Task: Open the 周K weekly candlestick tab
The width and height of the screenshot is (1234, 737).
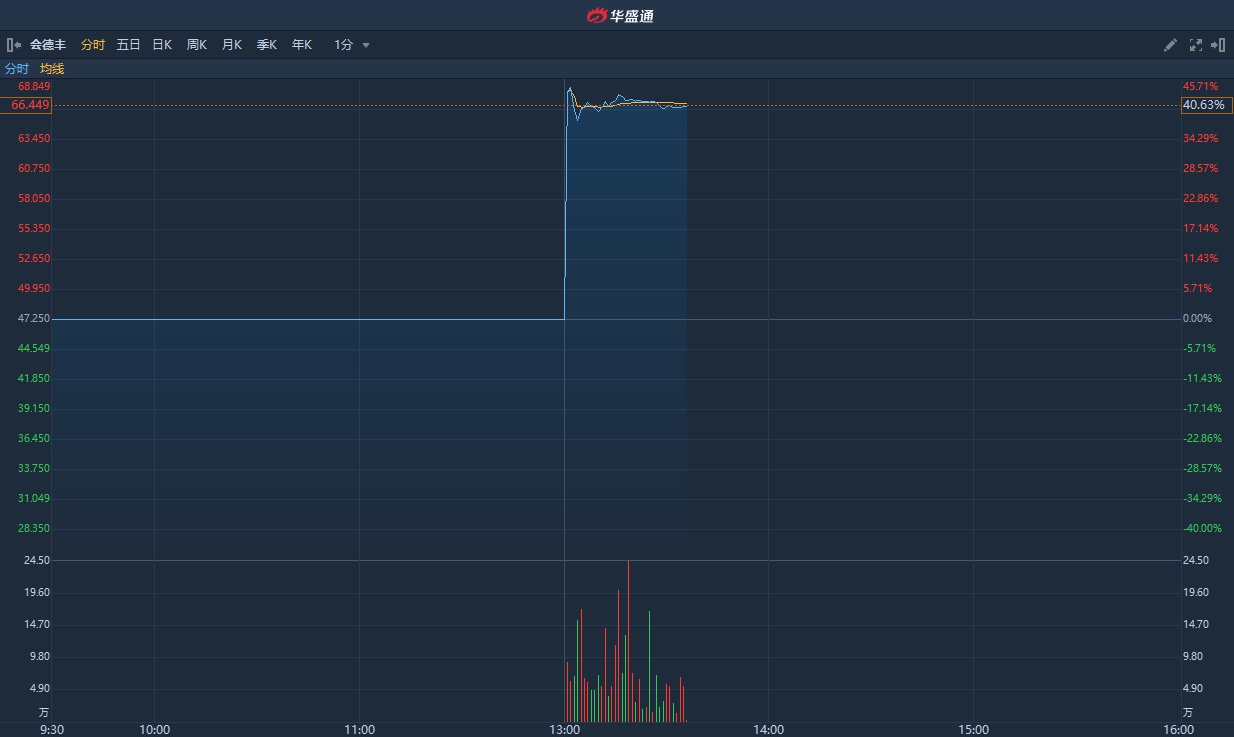Action: pyautogui.click(x=197, y=45)
